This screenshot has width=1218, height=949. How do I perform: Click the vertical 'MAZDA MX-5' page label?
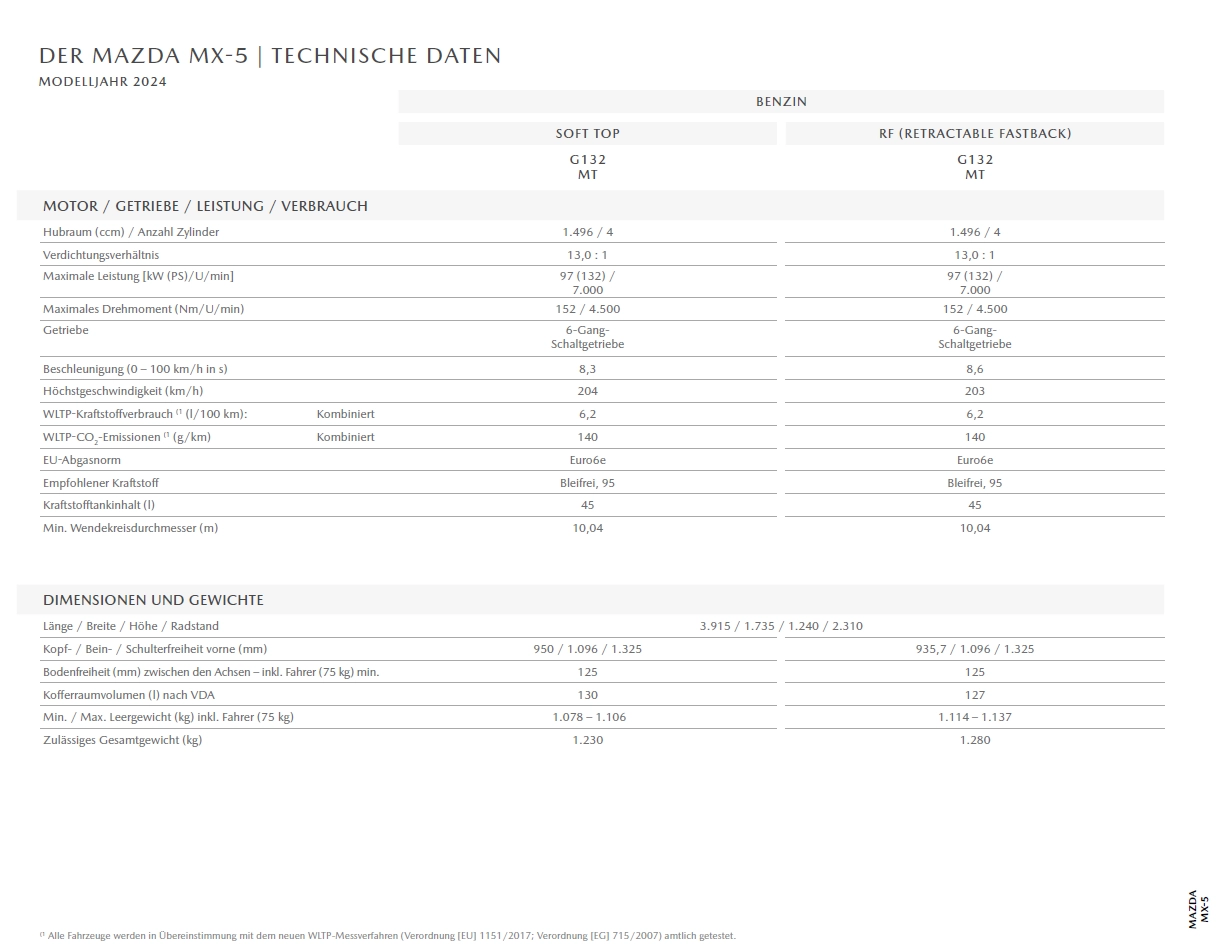click(x=1198, y=910)
